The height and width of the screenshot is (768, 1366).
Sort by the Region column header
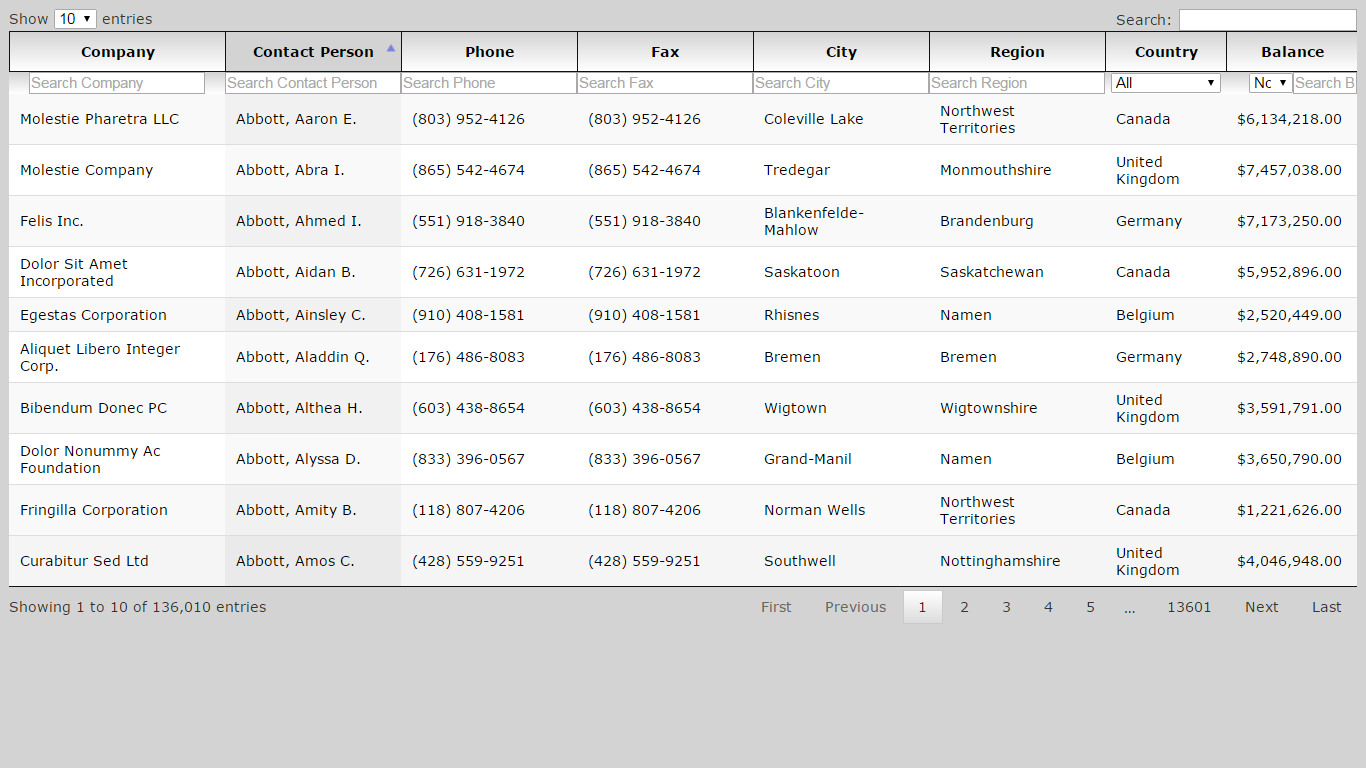tap(1017, 52)
